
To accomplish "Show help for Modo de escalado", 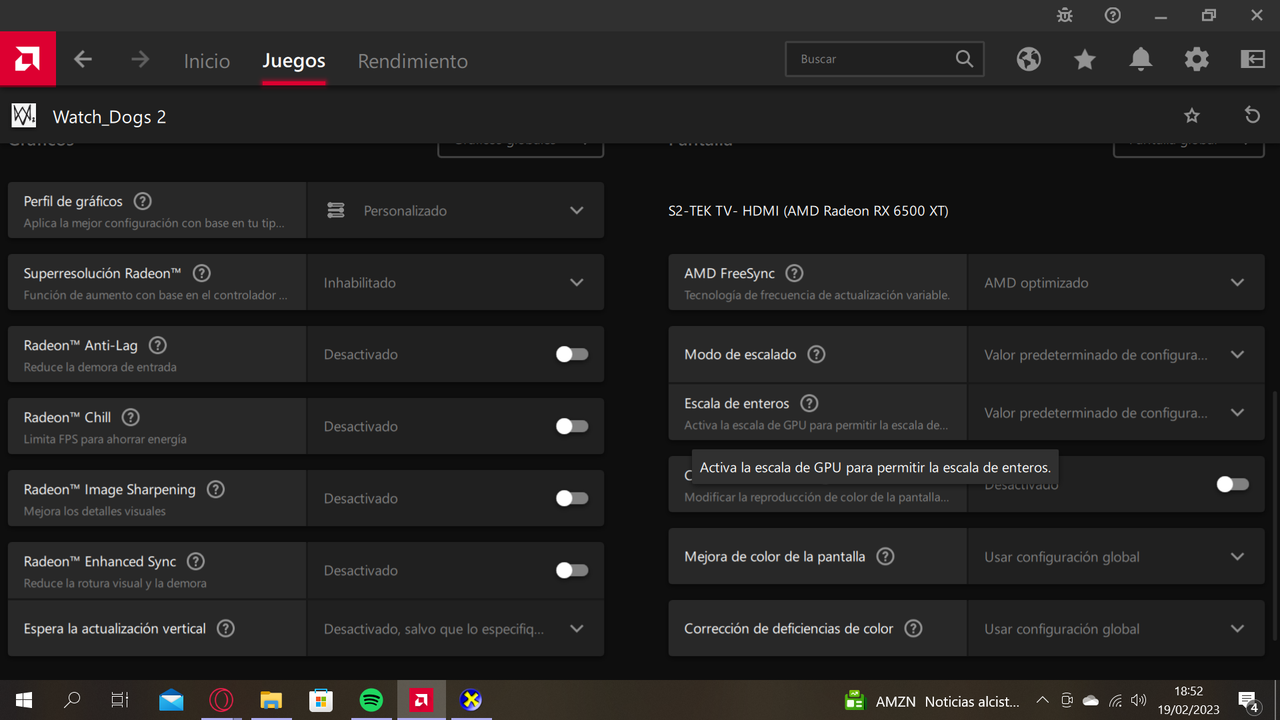I will [x=816, y=354].
